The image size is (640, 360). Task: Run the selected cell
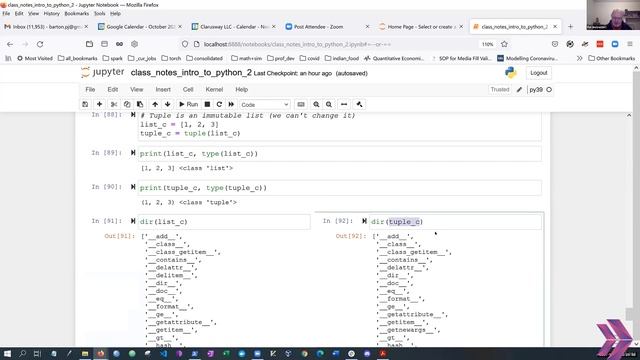188,104
